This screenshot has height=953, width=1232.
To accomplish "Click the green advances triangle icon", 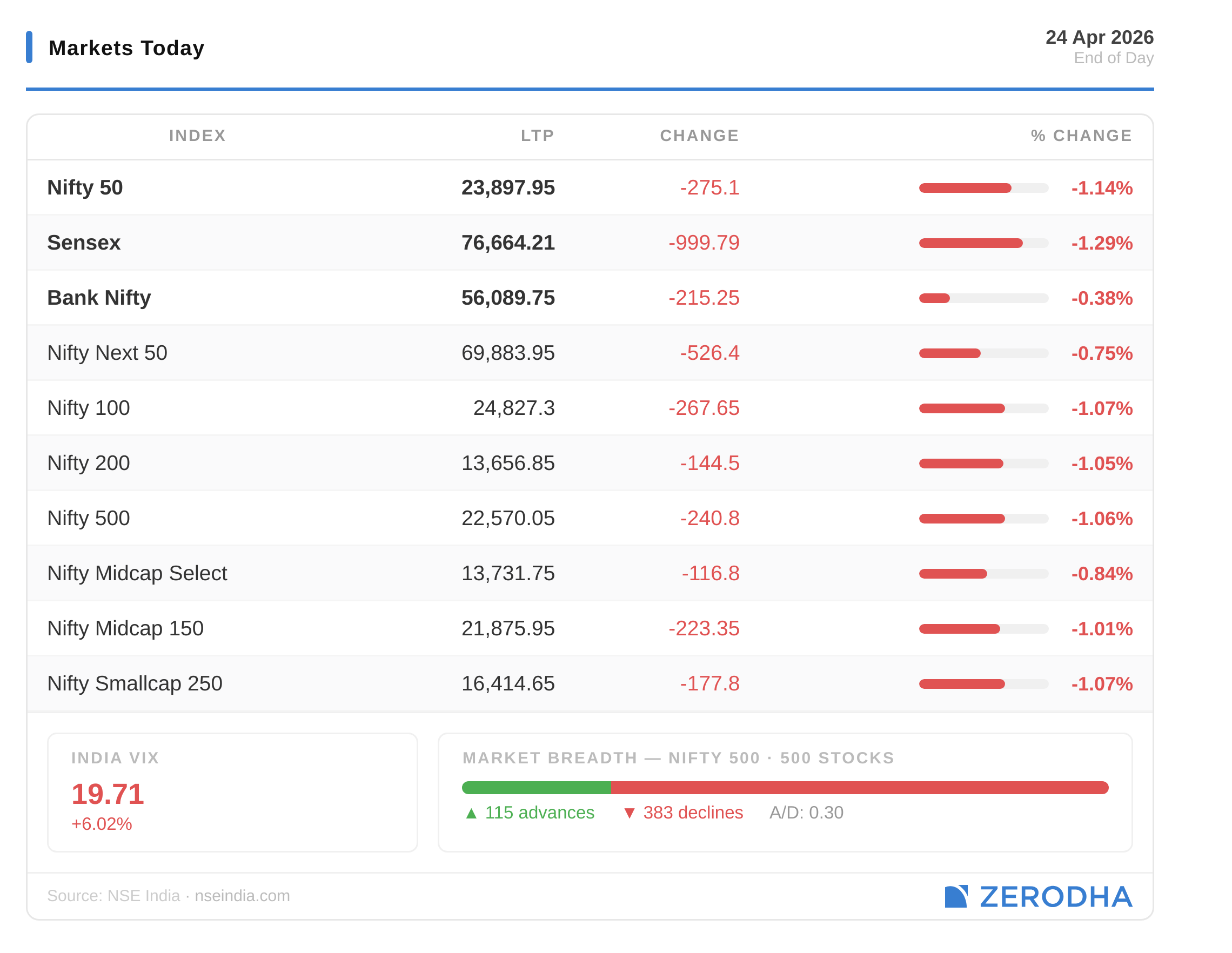I will [x=472, y=813].
